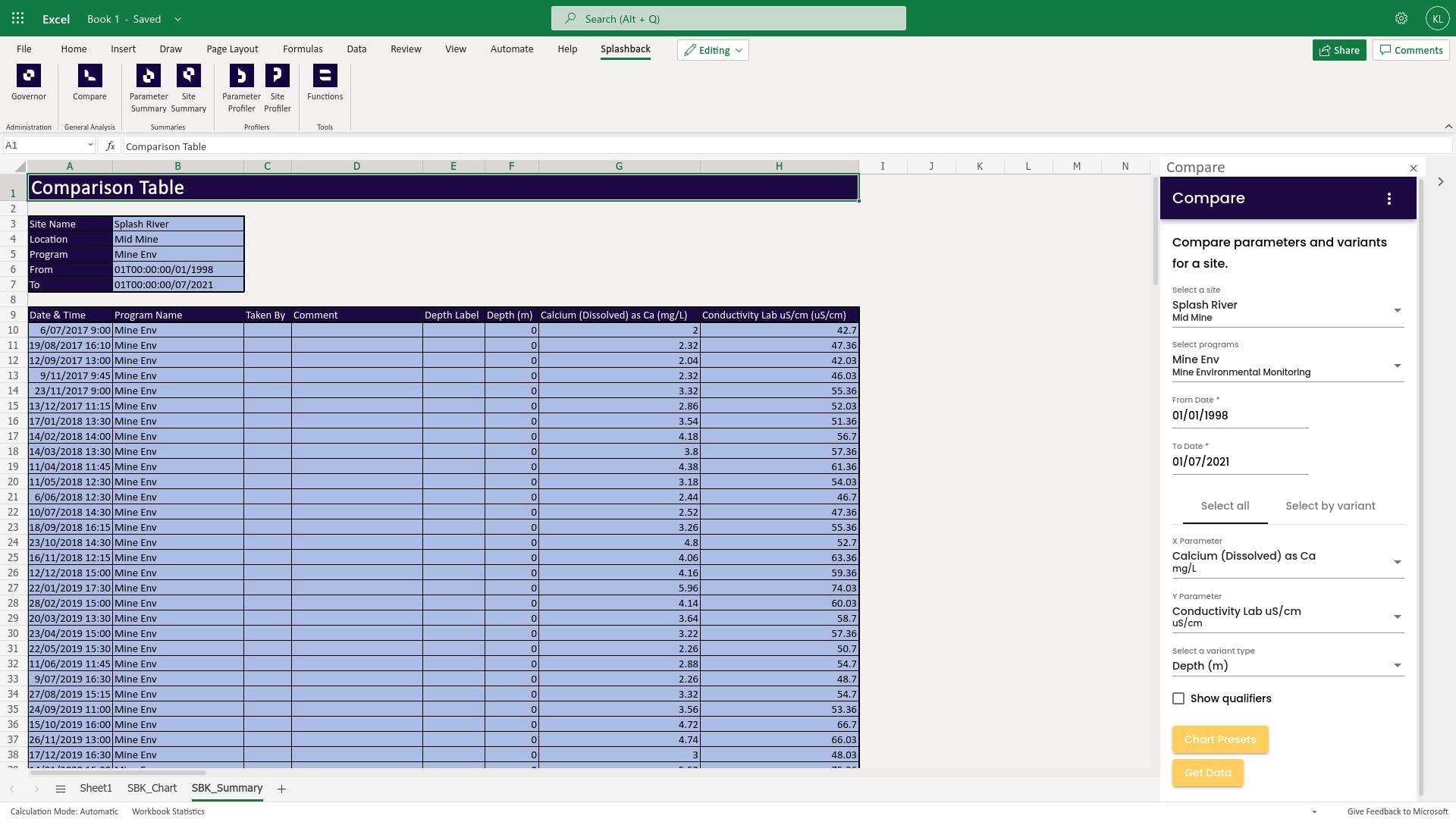Collapse the ribbon with the caret icon
The image size is (1456, 819).
(x=1448, y=127)
